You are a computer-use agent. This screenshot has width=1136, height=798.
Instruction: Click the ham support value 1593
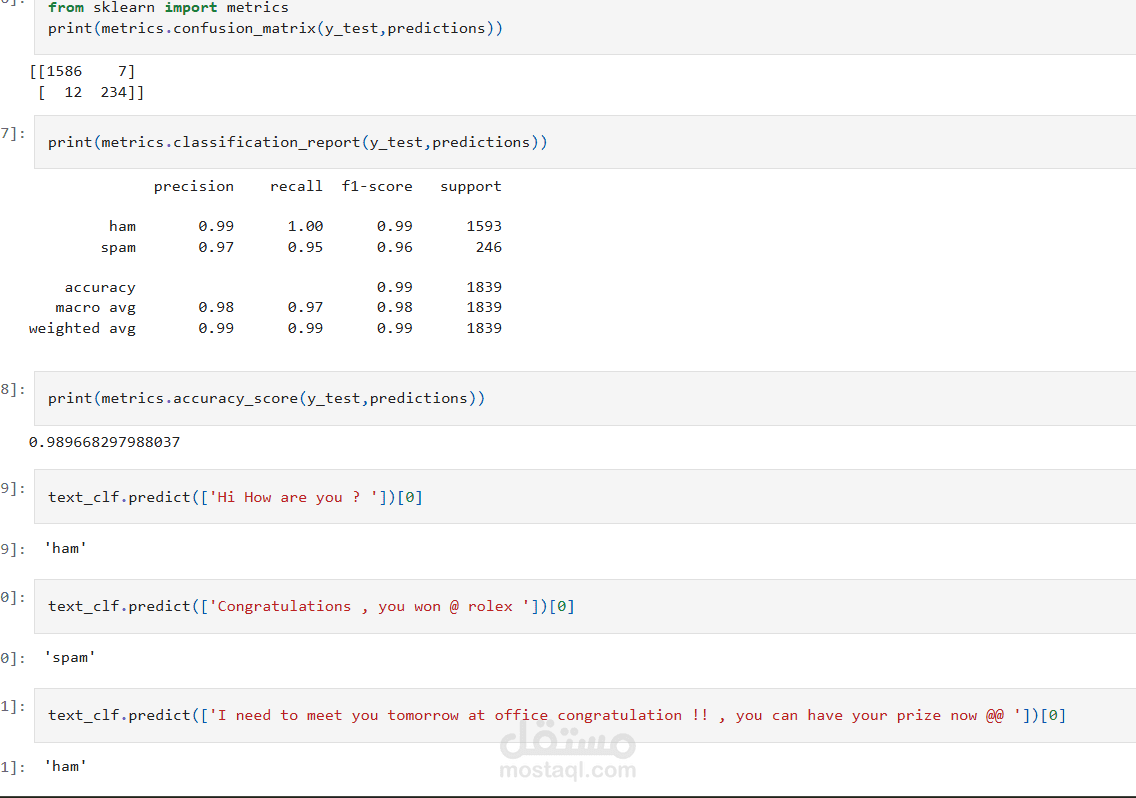[484, 226]
